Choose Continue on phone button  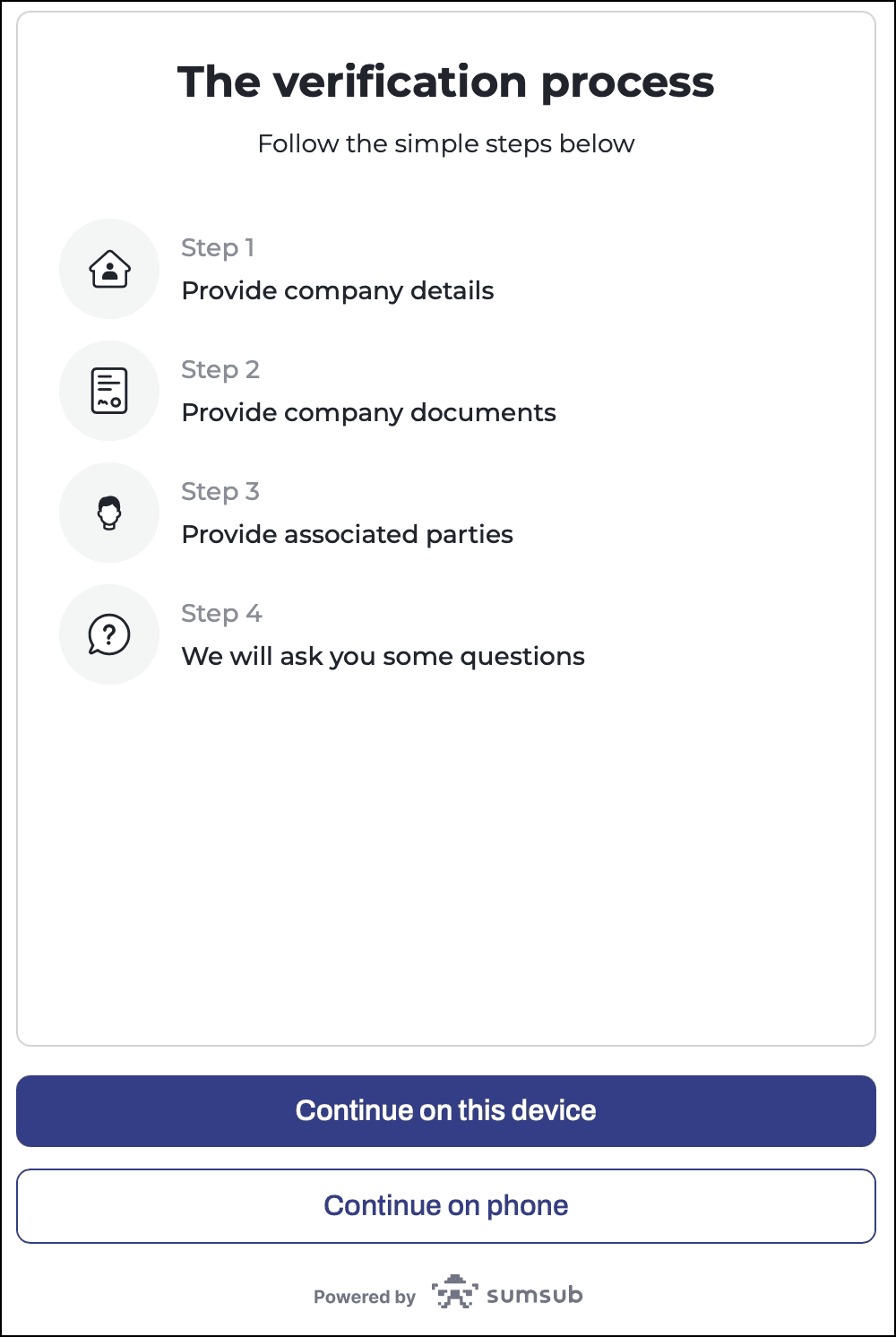coord(446,1206)
